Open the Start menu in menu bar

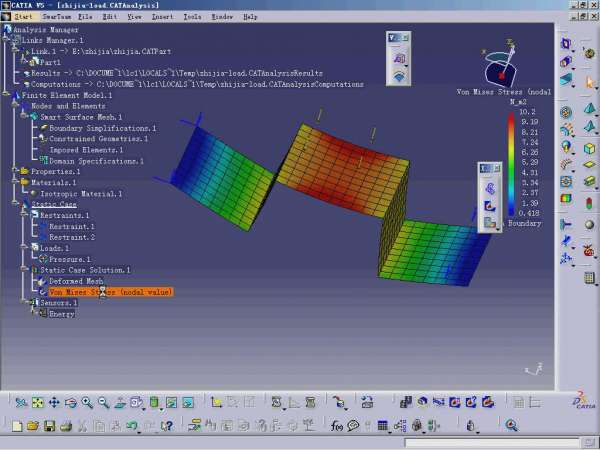(x=23, y=17)
